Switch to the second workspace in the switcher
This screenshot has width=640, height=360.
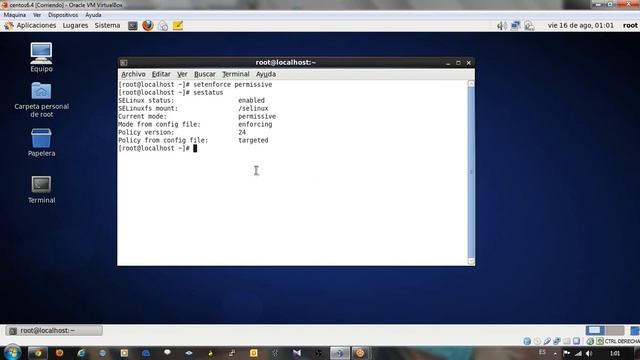point(615,330)
